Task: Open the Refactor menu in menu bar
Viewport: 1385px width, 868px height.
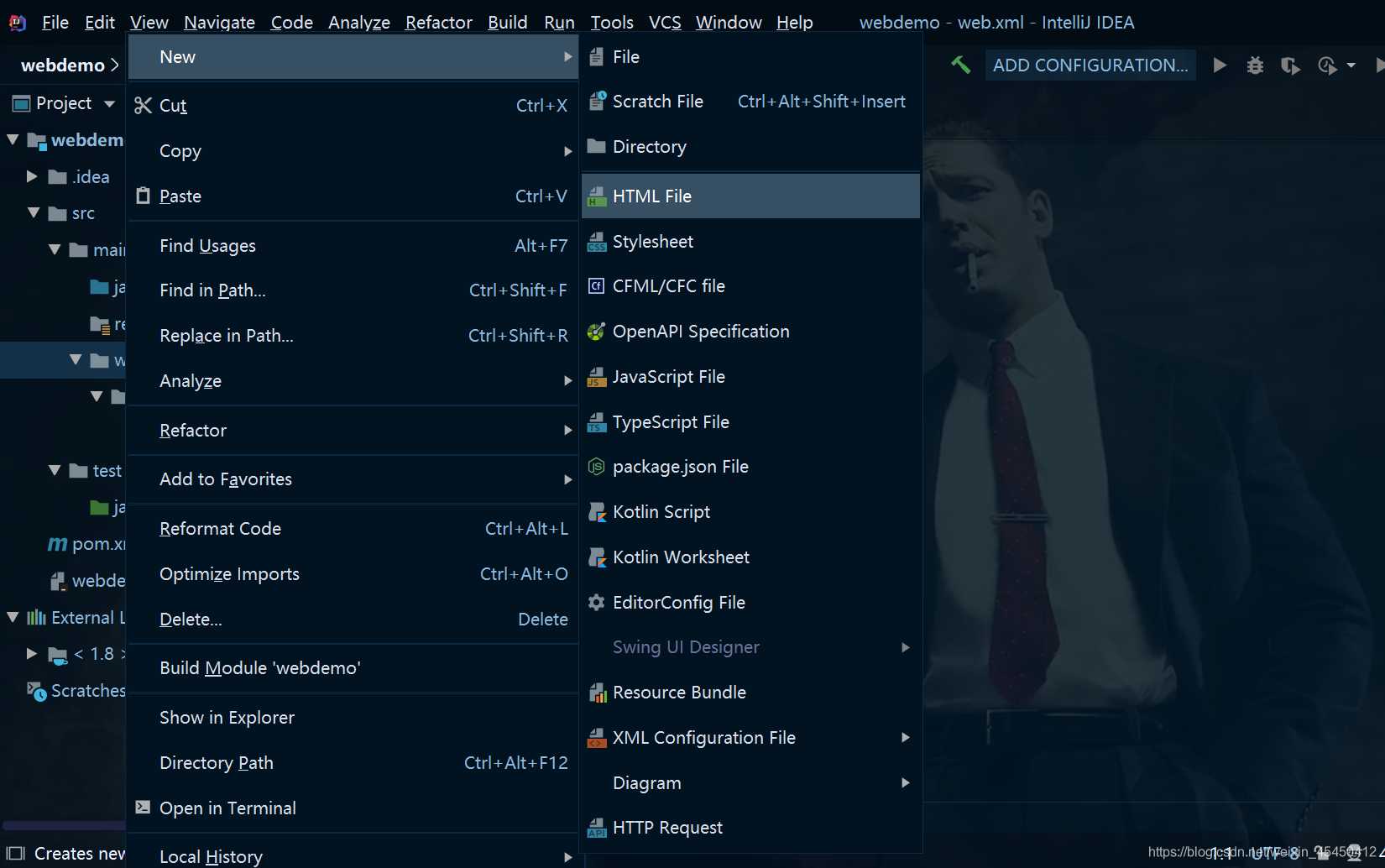Action: click(438, 22)
